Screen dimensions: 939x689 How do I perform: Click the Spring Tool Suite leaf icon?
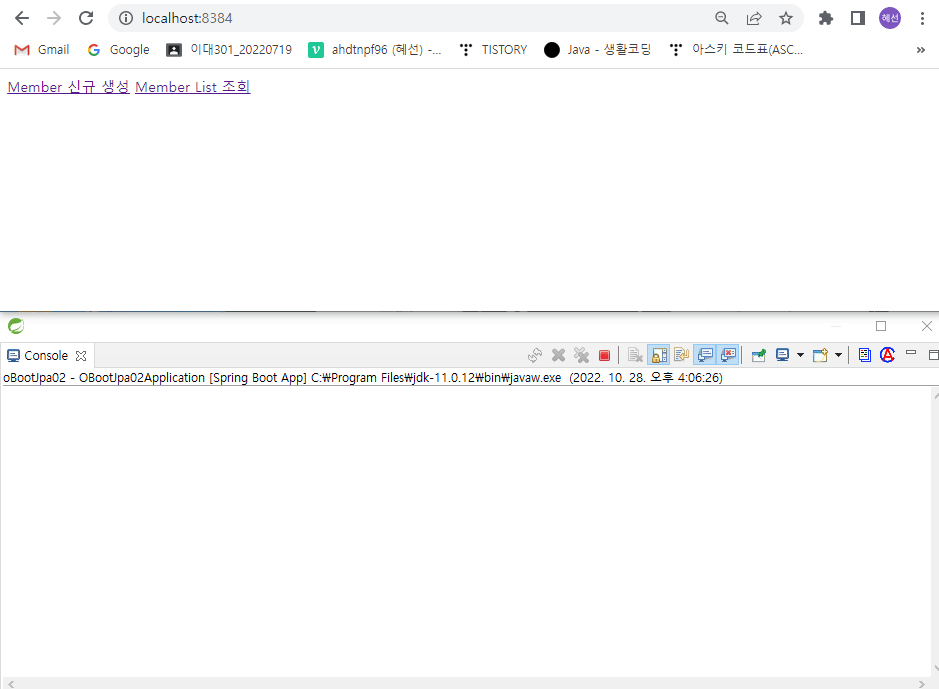coord(16,326)
